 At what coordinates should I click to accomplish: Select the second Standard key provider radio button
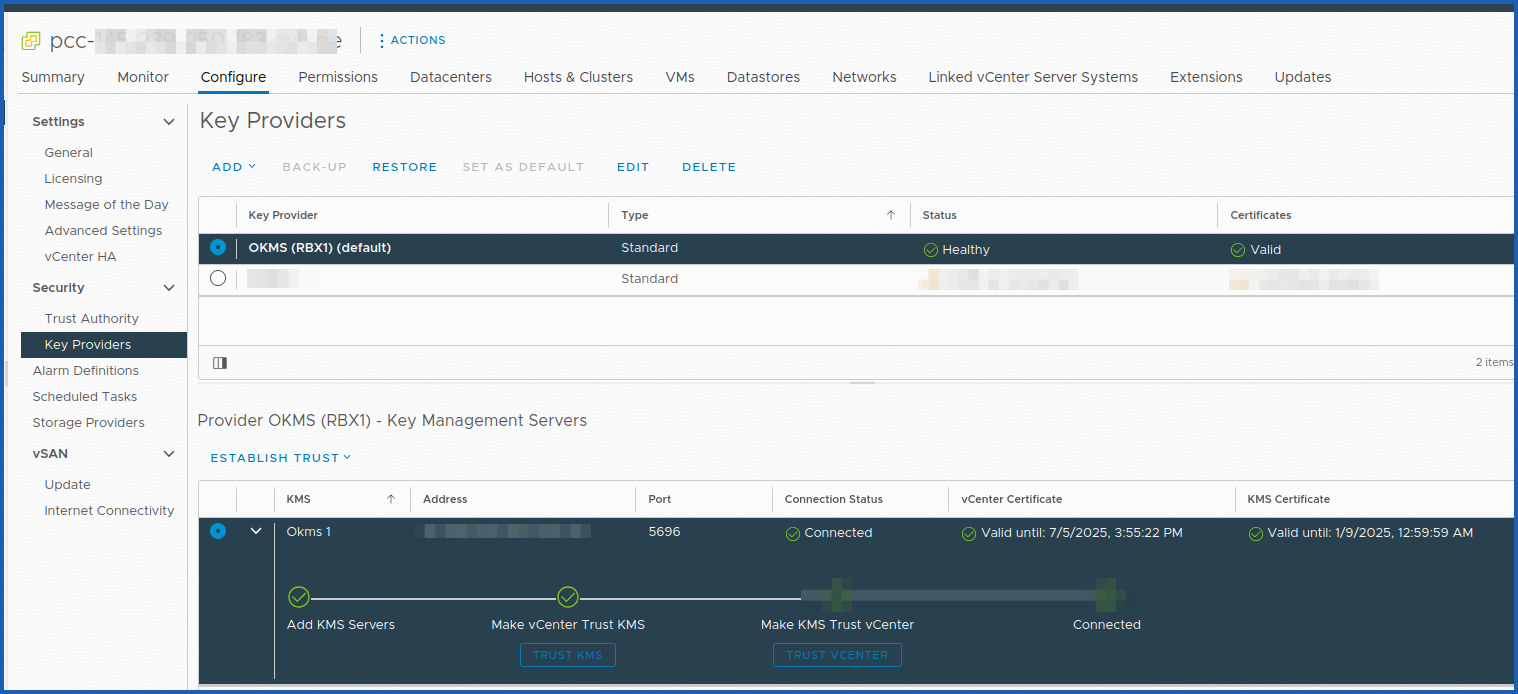pos(217,278)
